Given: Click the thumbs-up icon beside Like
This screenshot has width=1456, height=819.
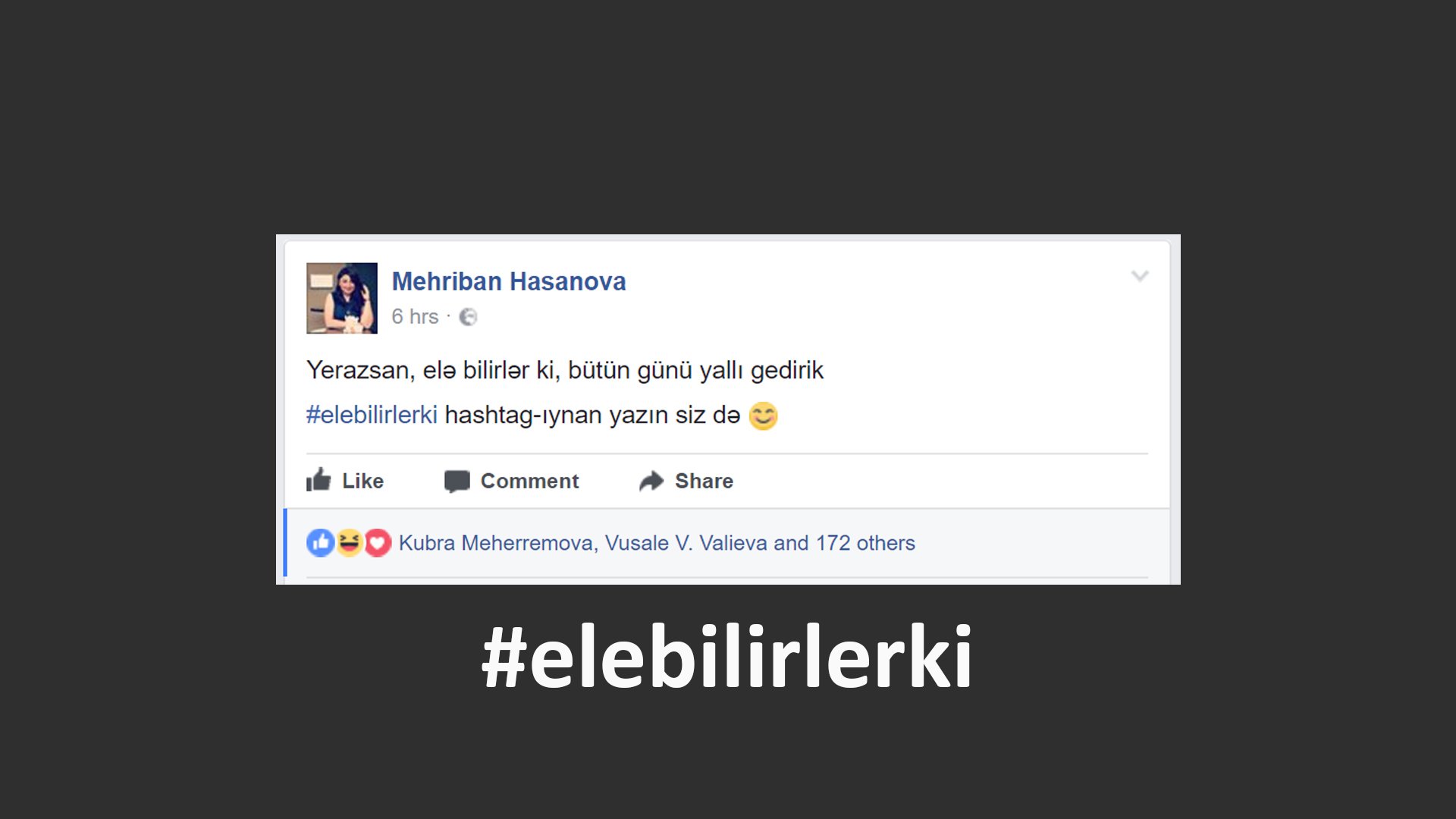Looking at the screenshot, I should click(x=318, y=480).
